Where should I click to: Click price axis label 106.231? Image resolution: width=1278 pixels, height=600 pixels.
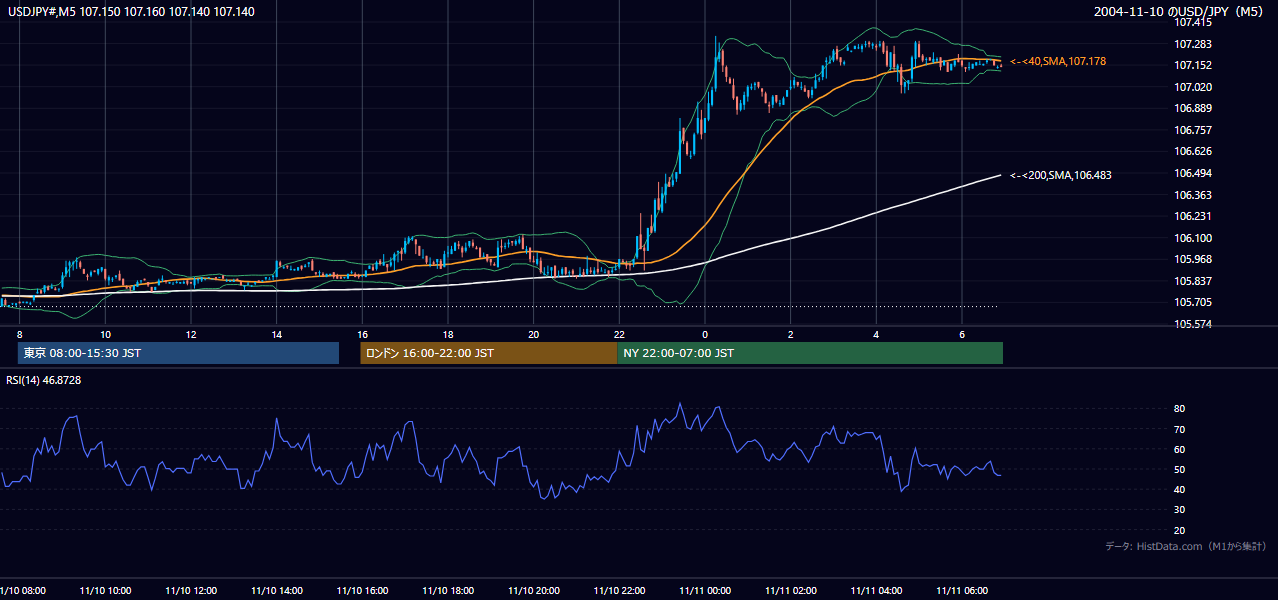click(x=1195, y=216)
